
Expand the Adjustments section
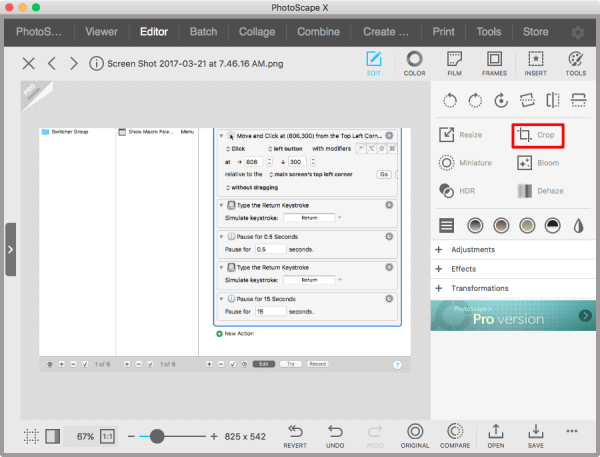[513, 250]
